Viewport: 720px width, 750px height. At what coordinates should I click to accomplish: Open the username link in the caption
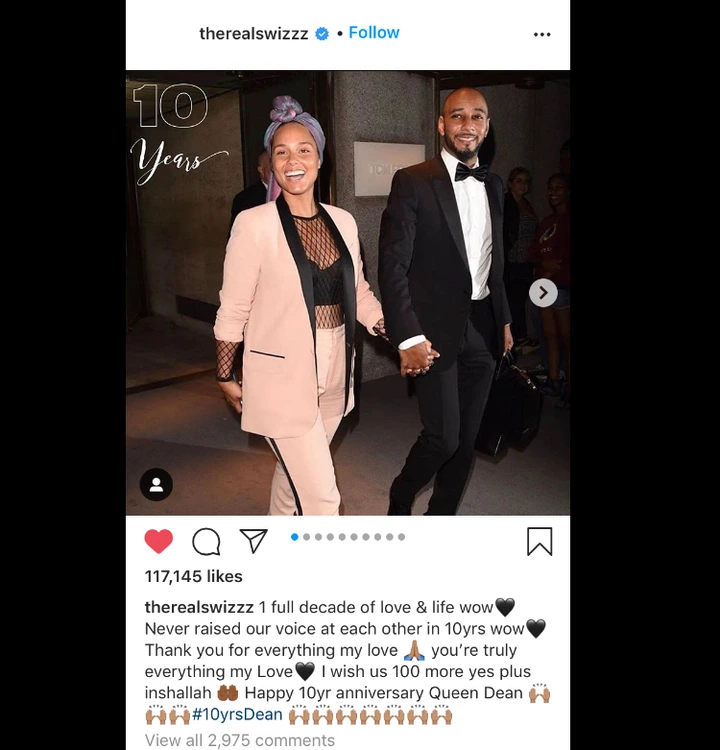pos(199,607)
